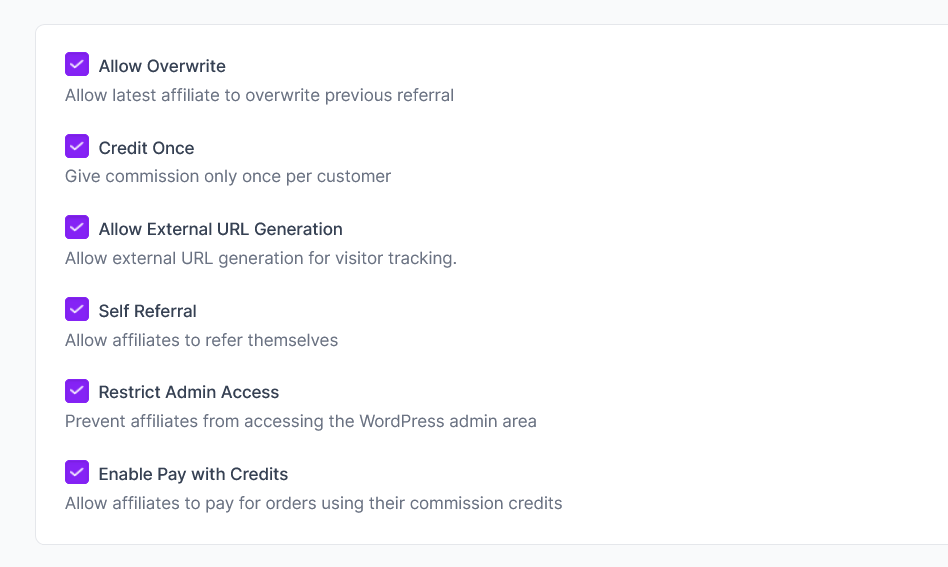Click the 'Credit Once' label text
Viewport: 948px width, 567px height.
(x=146, y=148)
